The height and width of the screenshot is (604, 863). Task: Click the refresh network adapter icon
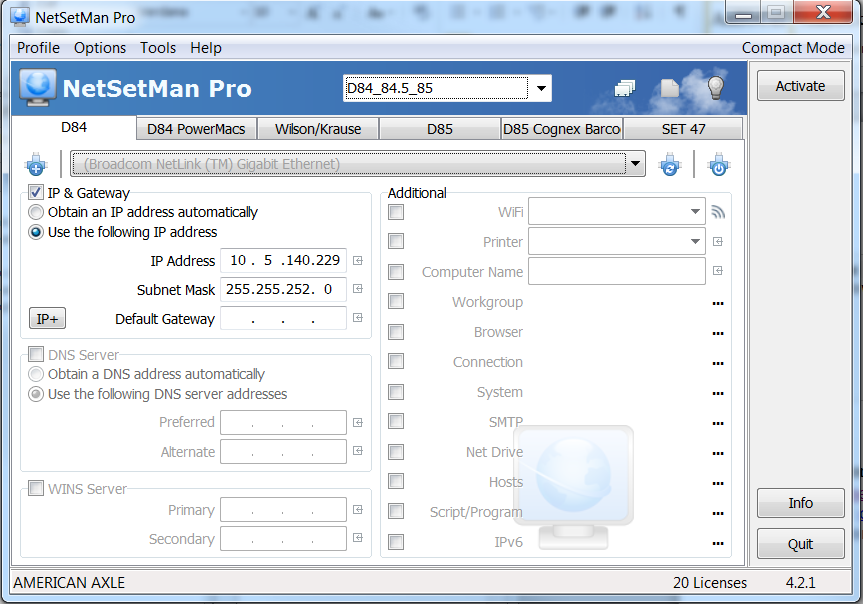670,164
